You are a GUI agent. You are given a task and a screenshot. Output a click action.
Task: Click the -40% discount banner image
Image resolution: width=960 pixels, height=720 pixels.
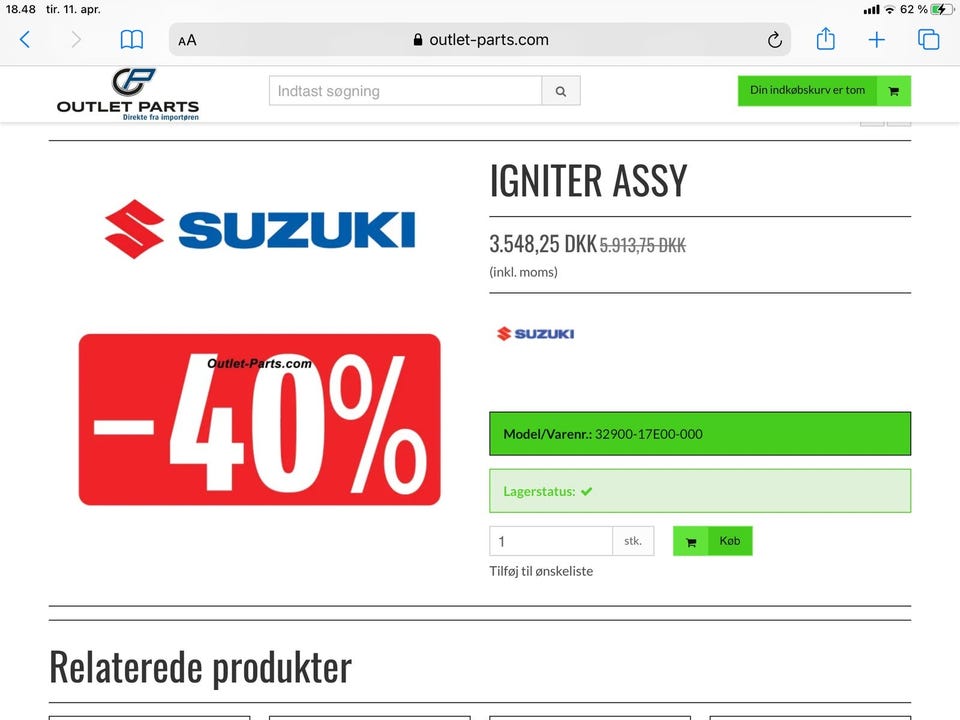[x=260, y=419]
